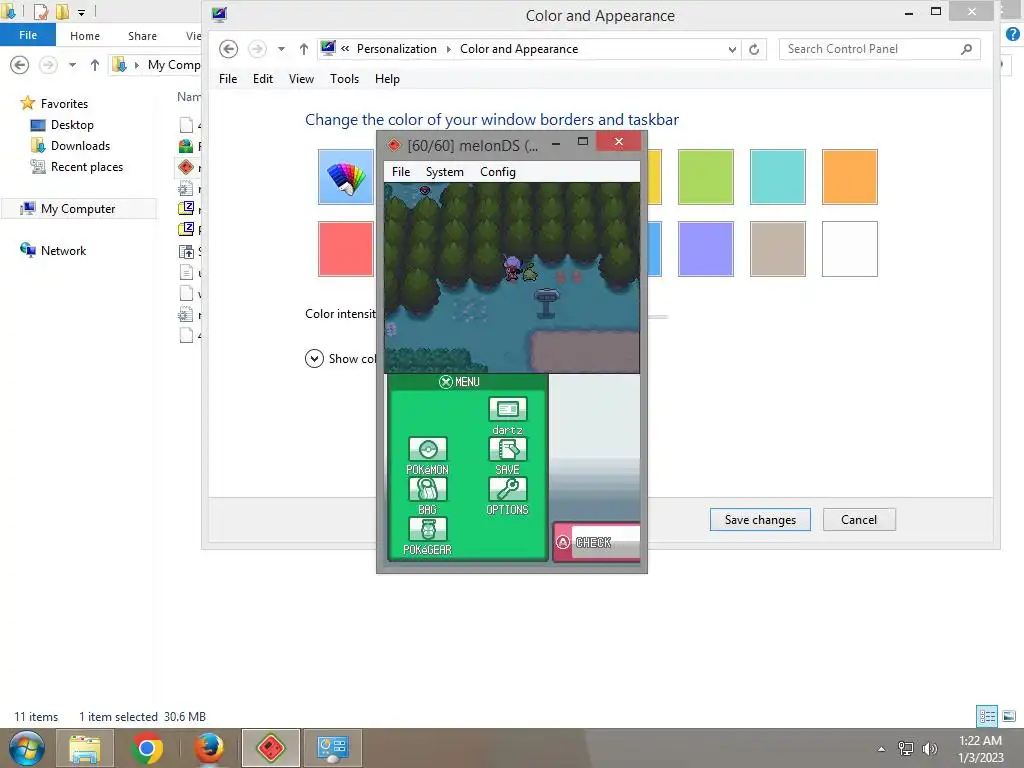Click the network icon in system tray
The image size is (1024, 768).
tap(906, 748)
